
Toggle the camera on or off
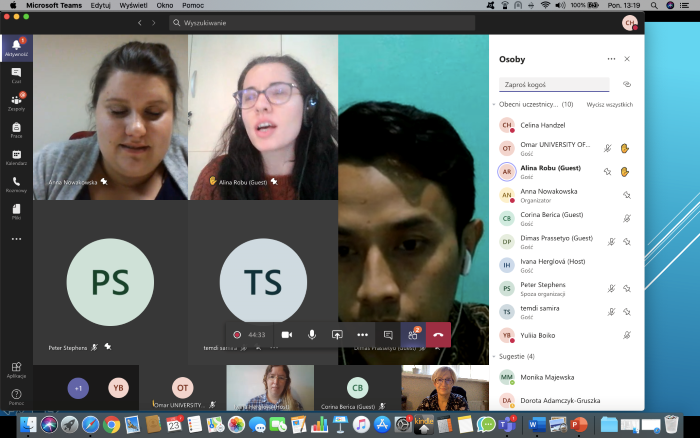[286, 335]
